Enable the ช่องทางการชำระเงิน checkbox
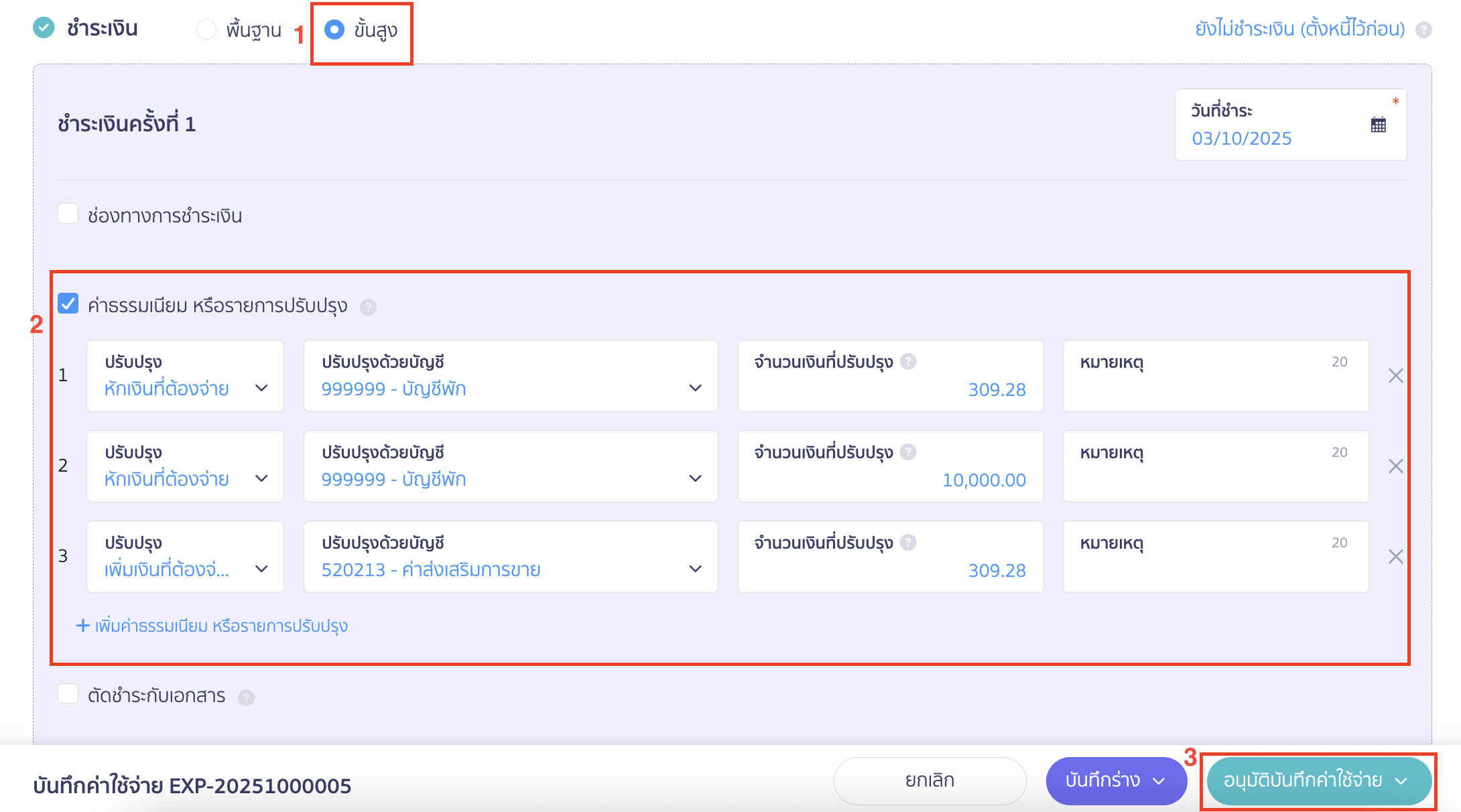The width and height of the screenshot is (1461, 812). click(68, 214)
